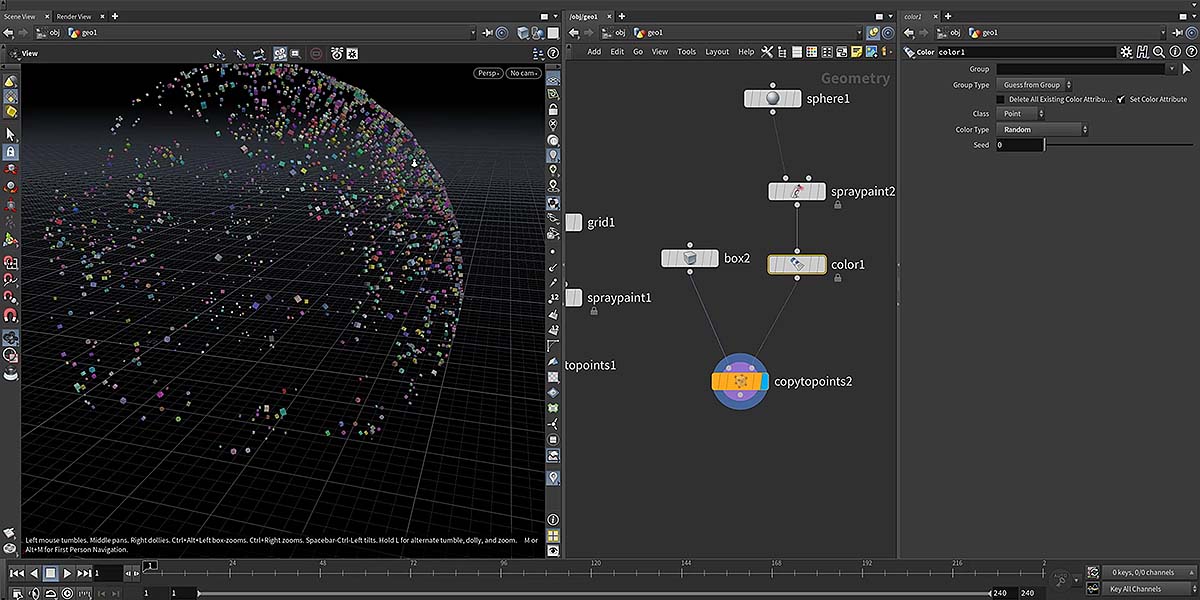The width and height of the screenshot is (1200, 600).
Task: Open the Class dropdown set to Point
Action: (1022, 114)
